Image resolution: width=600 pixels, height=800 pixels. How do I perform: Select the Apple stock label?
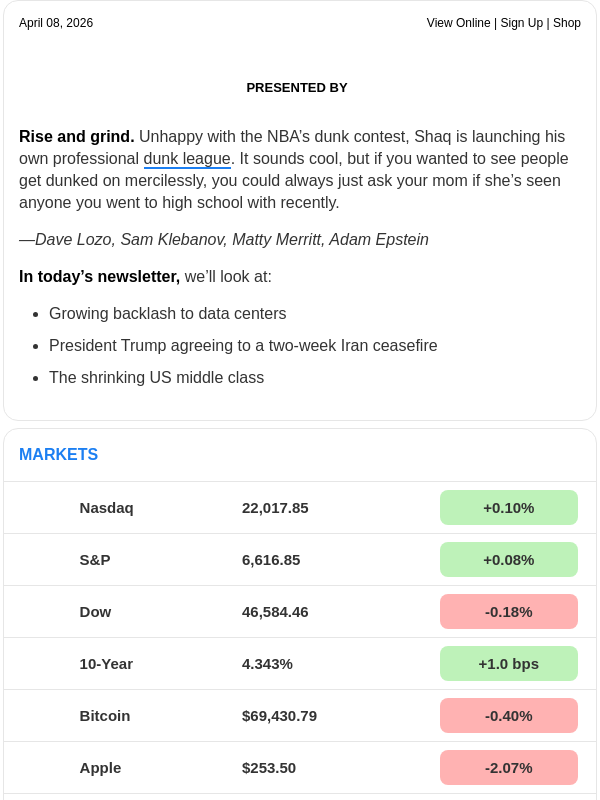100,768
